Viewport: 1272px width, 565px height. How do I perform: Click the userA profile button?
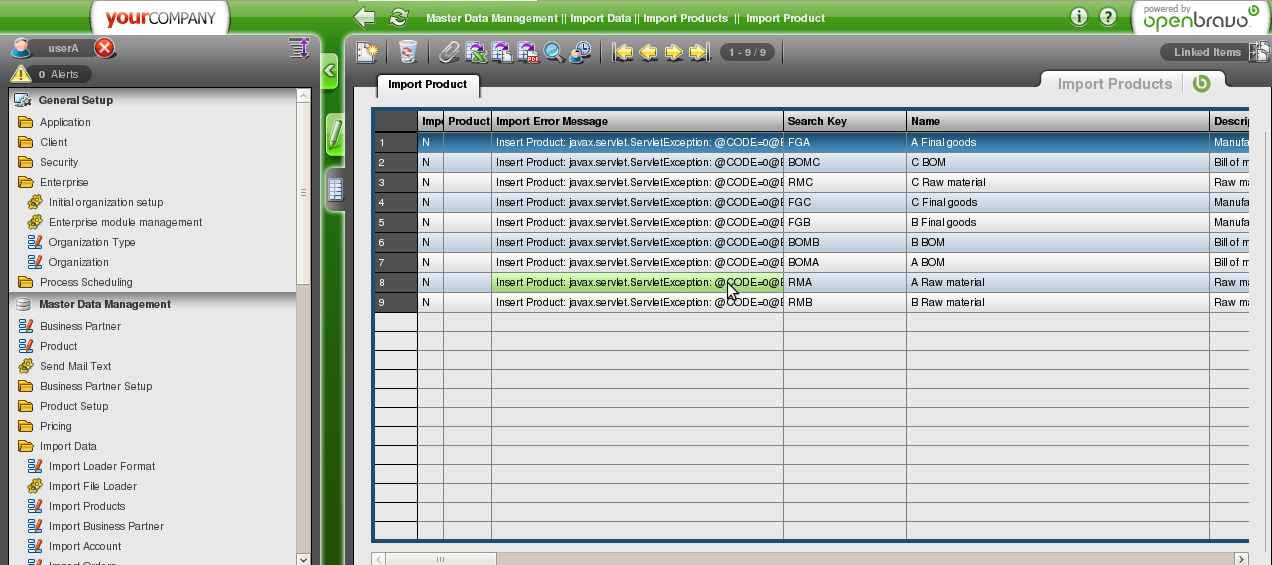(62, 48)
